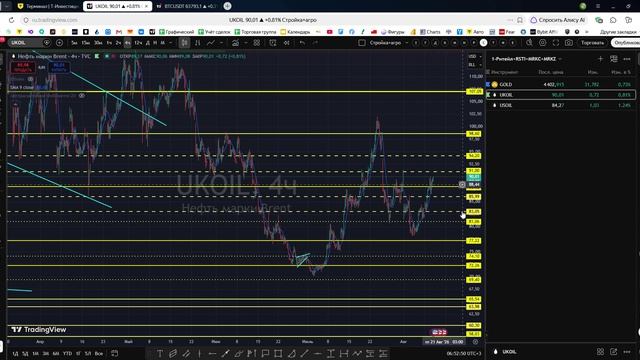Toggle visibility eye of SMA indicator row
The width and height of the screenshot is (640, 360).
click(x=31, y=79)
